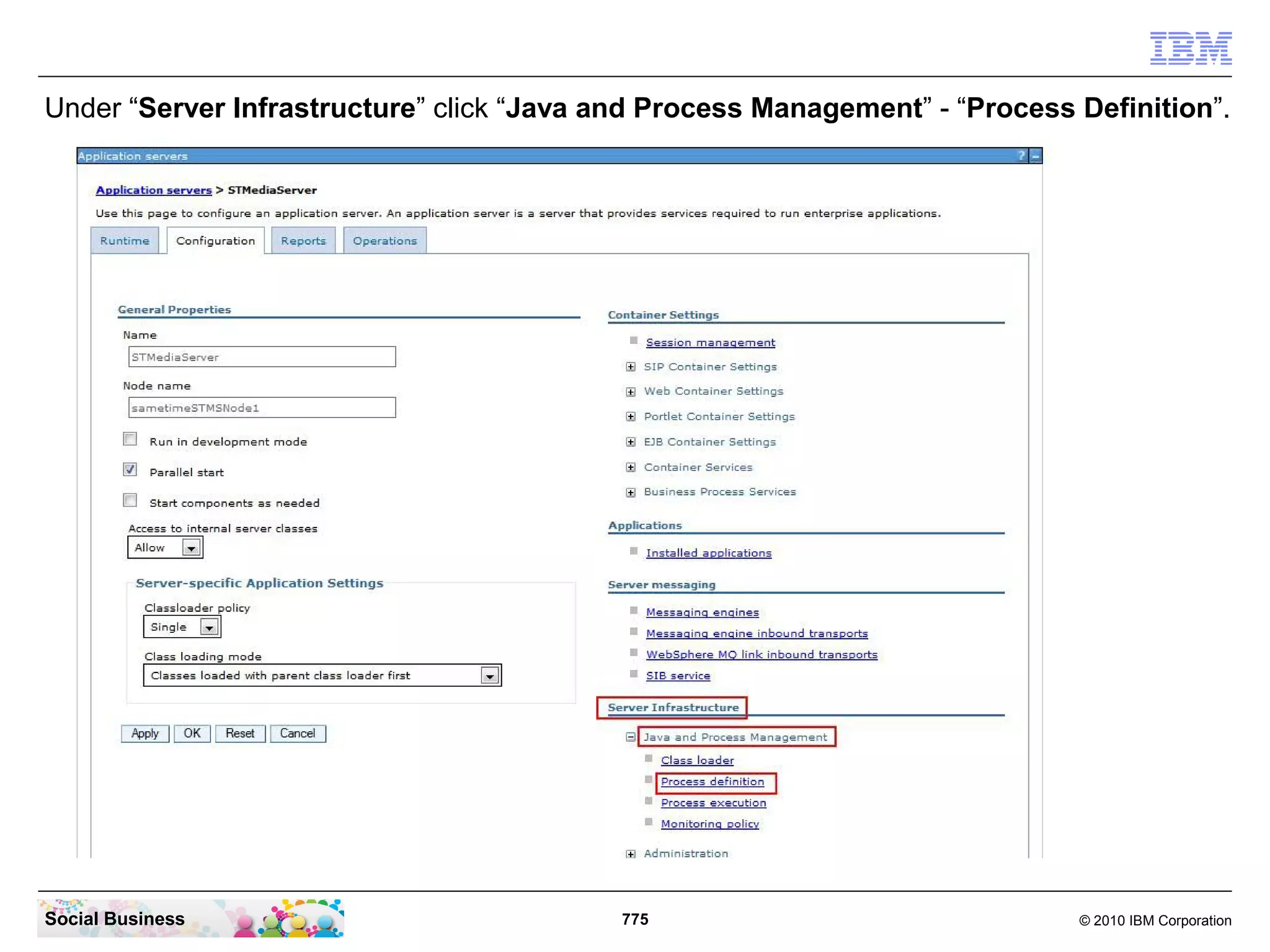Open Class loader link

coord(698,760)
